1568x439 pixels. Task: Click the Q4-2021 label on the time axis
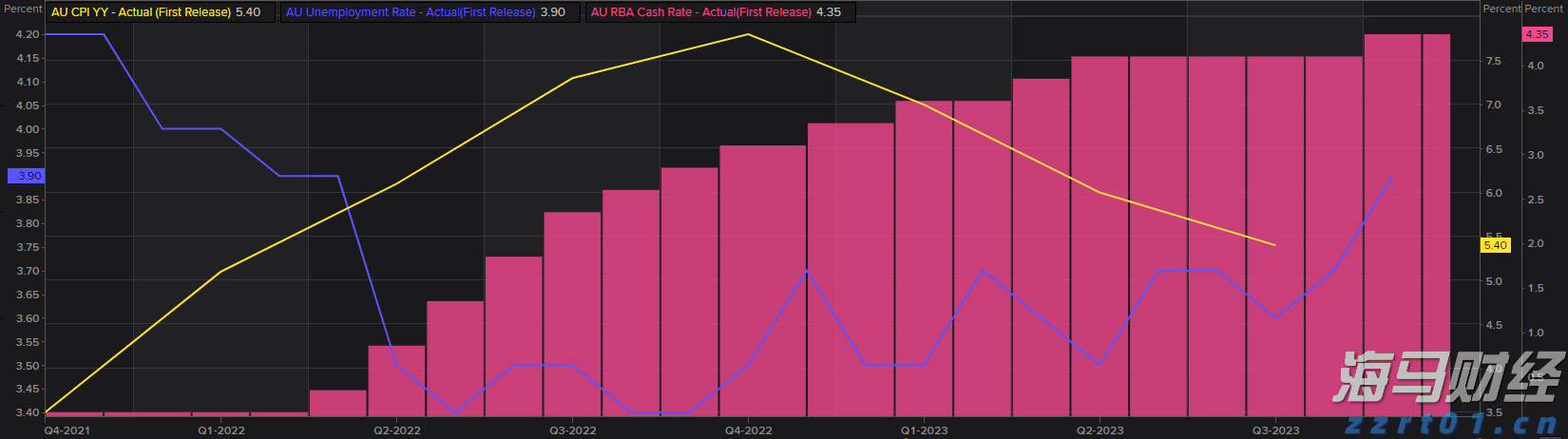(68, 430)
